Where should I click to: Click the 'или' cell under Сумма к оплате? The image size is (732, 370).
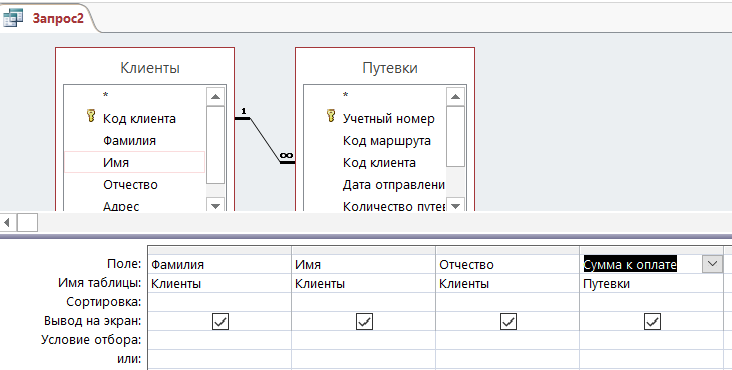pos(652,359)
